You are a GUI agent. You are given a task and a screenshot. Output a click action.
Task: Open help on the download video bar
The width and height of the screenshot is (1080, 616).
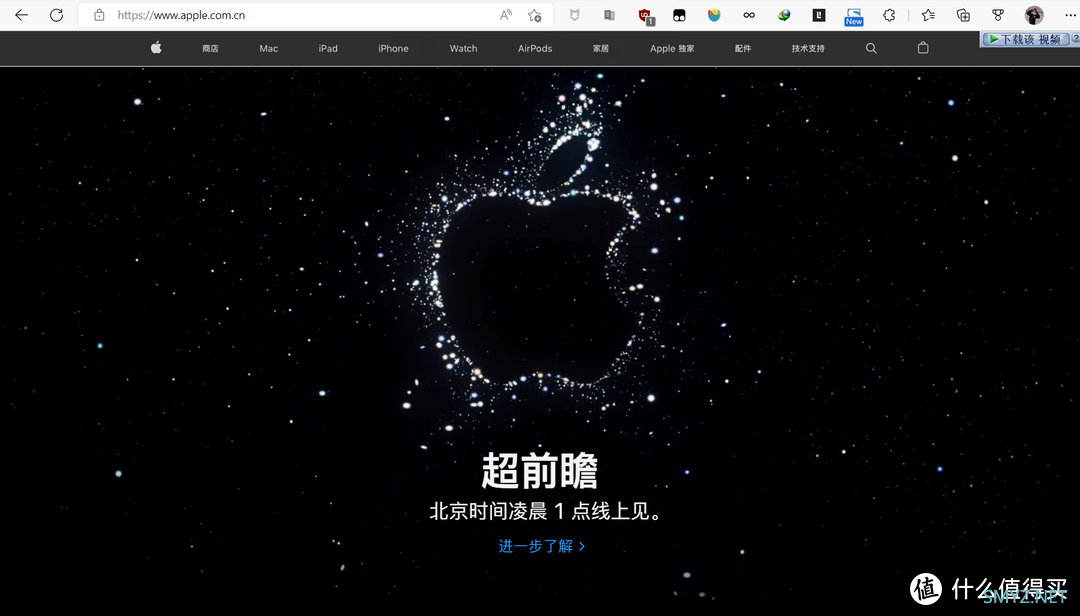pos(1075,39)
